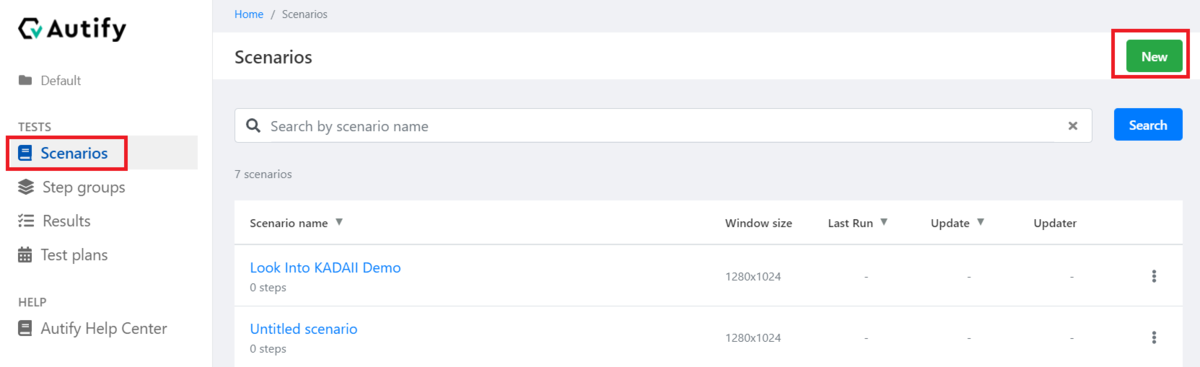Open Look Into KADAII Demo scenario
This screenshot has width=1200, height=367.
(x=325, y=268)
